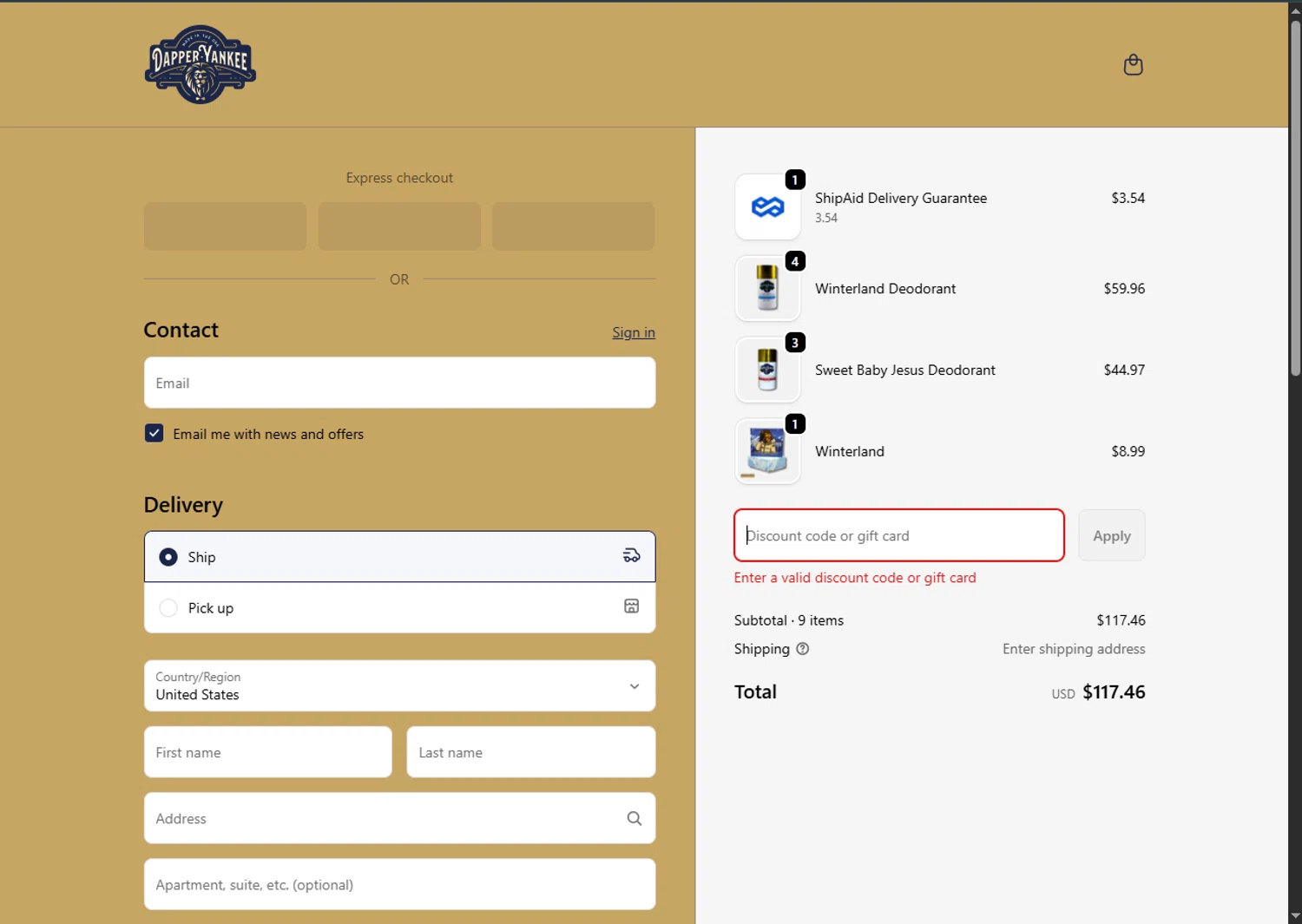The image size is (1302, 924).
Task: Uncheck Email me with news and offers
Action: coord(154,433)
